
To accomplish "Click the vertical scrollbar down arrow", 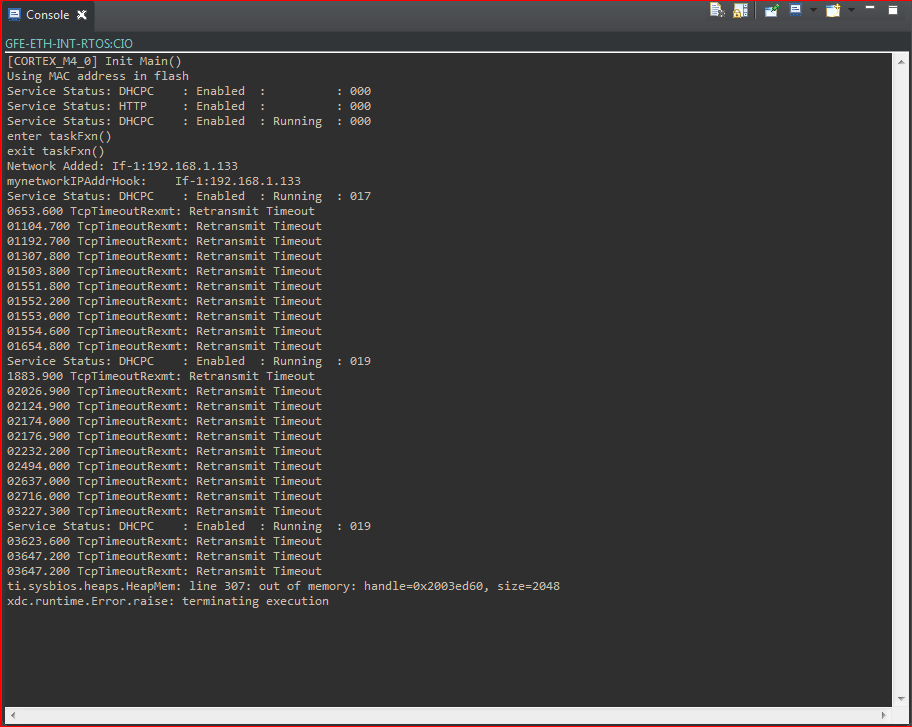I will pyautogui.click(x=901, y=699).
